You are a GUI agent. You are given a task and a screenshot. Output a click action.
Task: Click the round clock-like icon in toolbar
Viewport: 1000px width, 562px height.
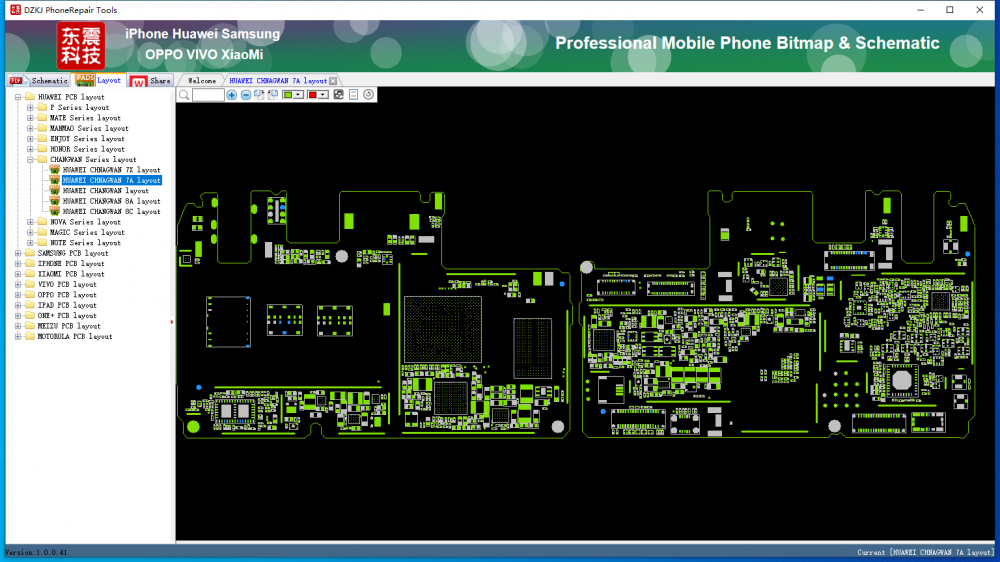tap(369, 95)
